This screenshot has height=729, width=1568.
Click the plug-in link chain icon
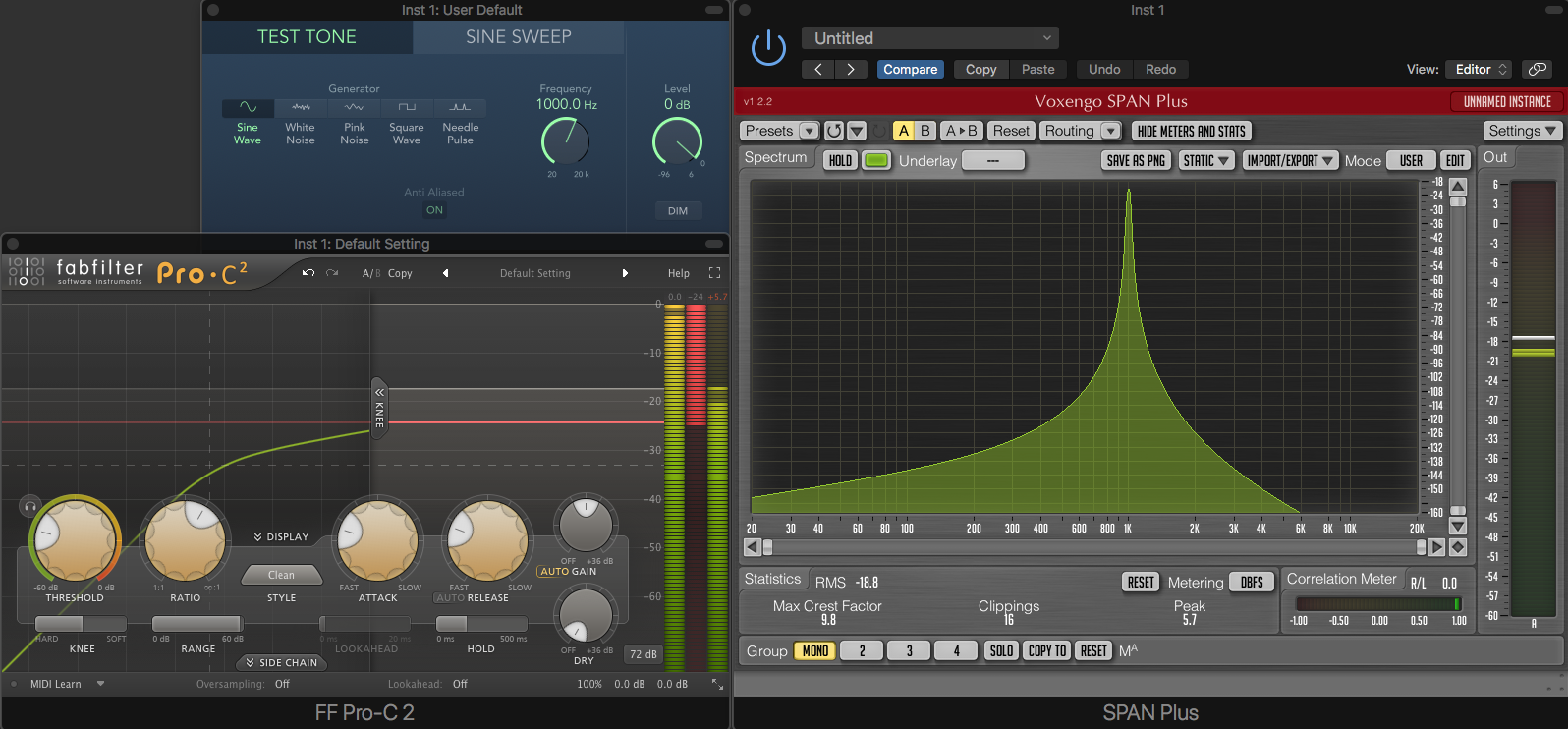tap(1538, 69)
